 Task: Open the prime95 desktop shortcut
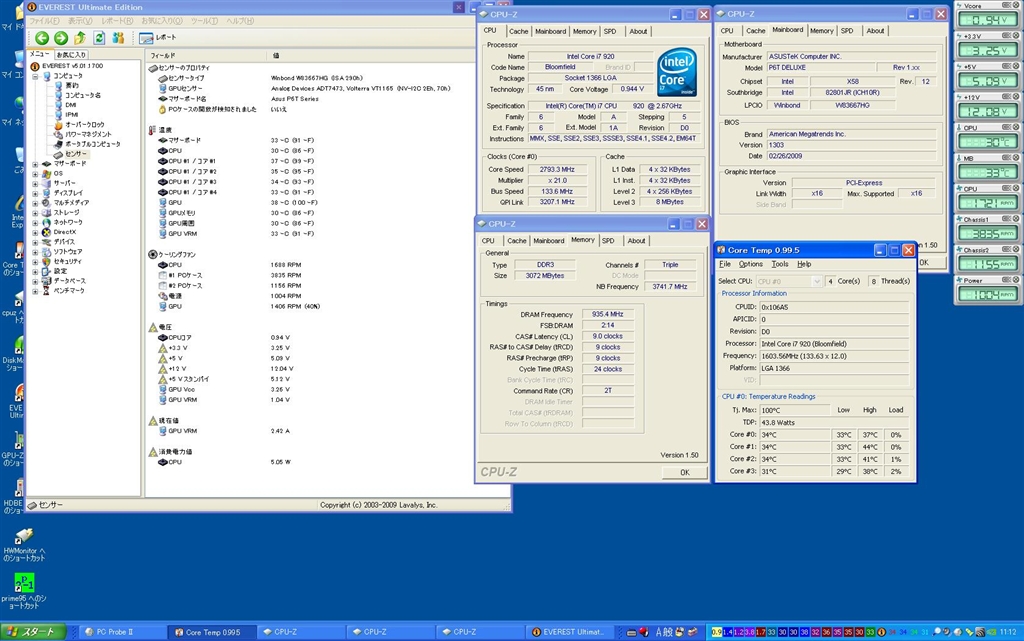tap(24, 591)
